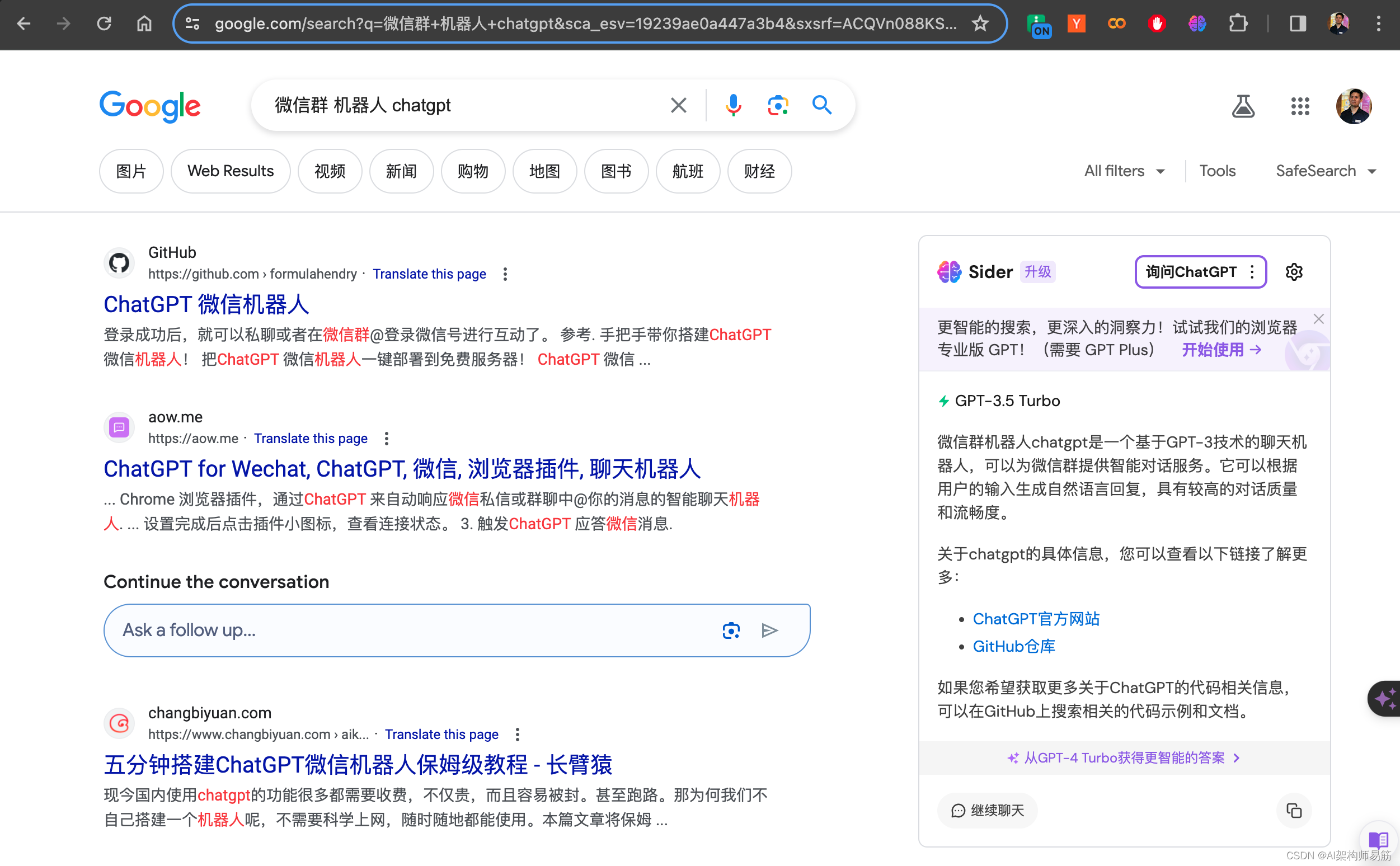1400x866 pixels.
Task: Open the green ON extension
Action: pos(1039,25)
